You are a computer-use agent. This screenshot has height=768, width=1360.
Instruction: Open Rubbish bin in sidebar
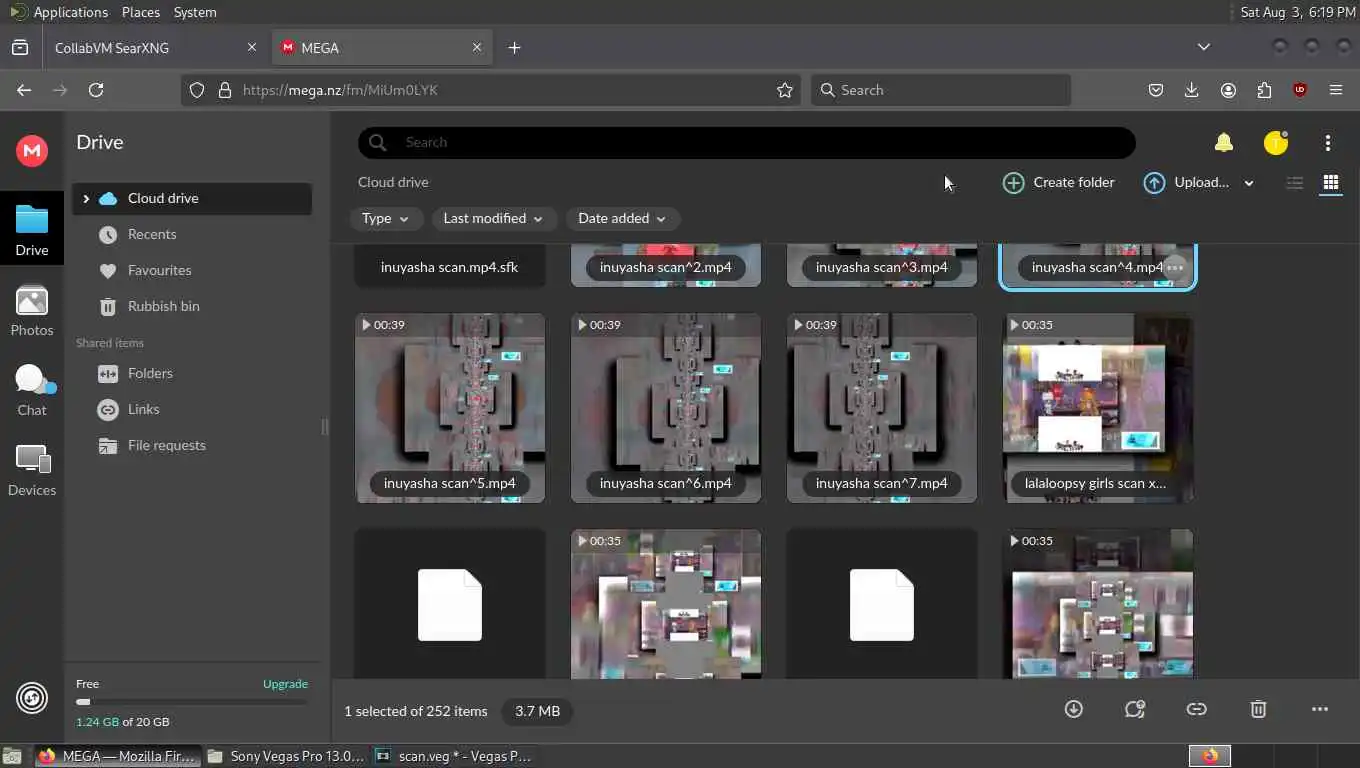(192, 307)
